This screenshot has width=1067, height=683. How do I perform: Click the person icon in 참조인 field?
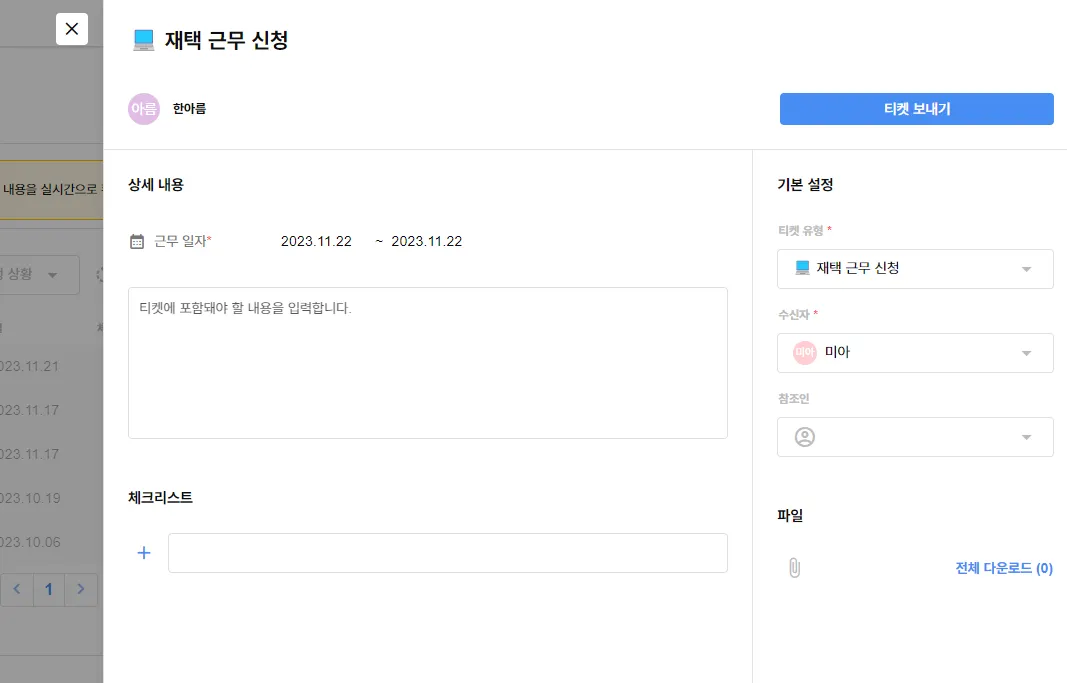(805, 437)
